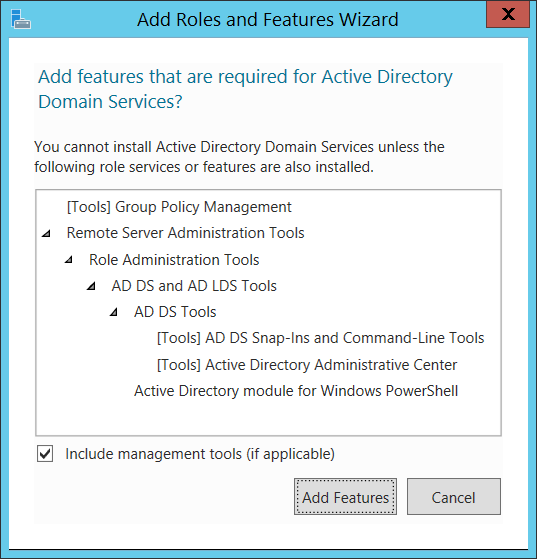Close the Add Roles and Features Wizard

coord(508,14)
